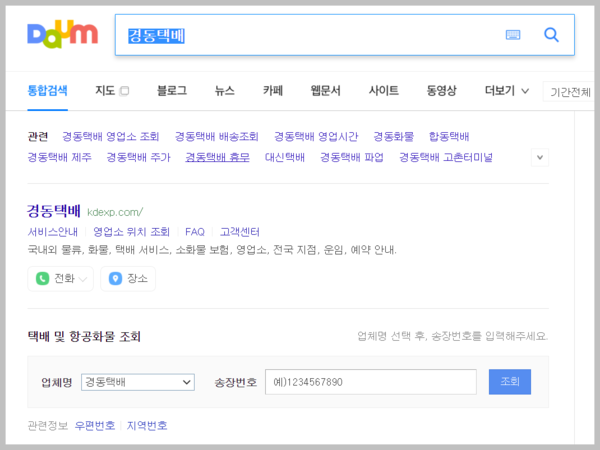Click the small map icon next to 지도

[124, 91]
